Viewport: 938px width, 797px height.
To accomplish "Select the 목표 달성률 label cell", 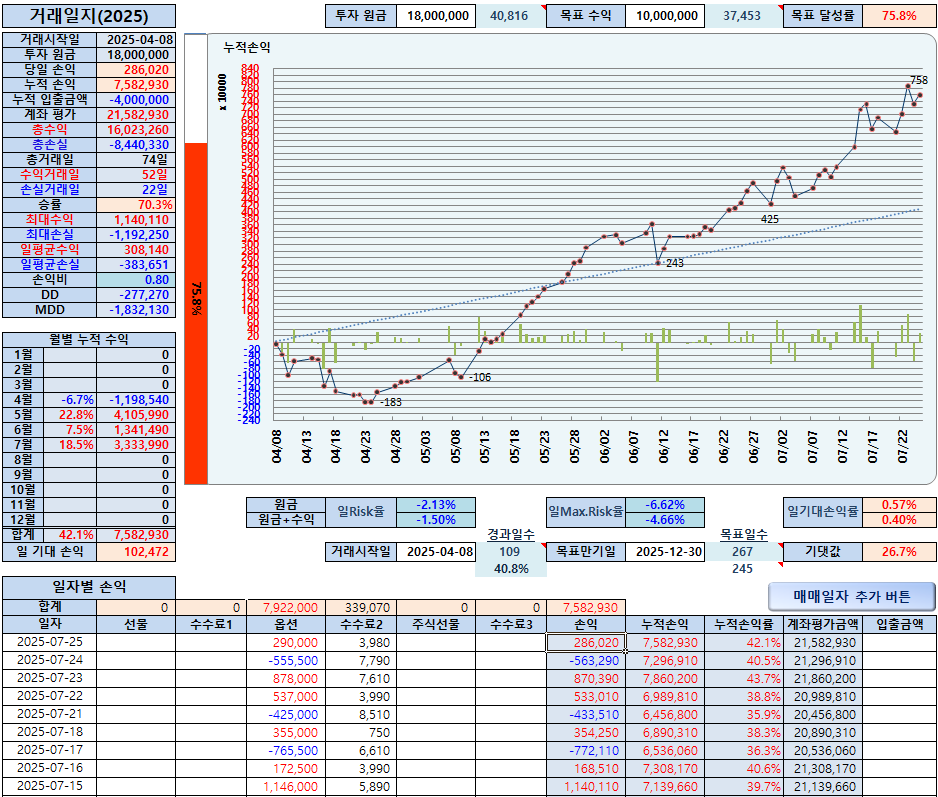I will click(823, 16).
